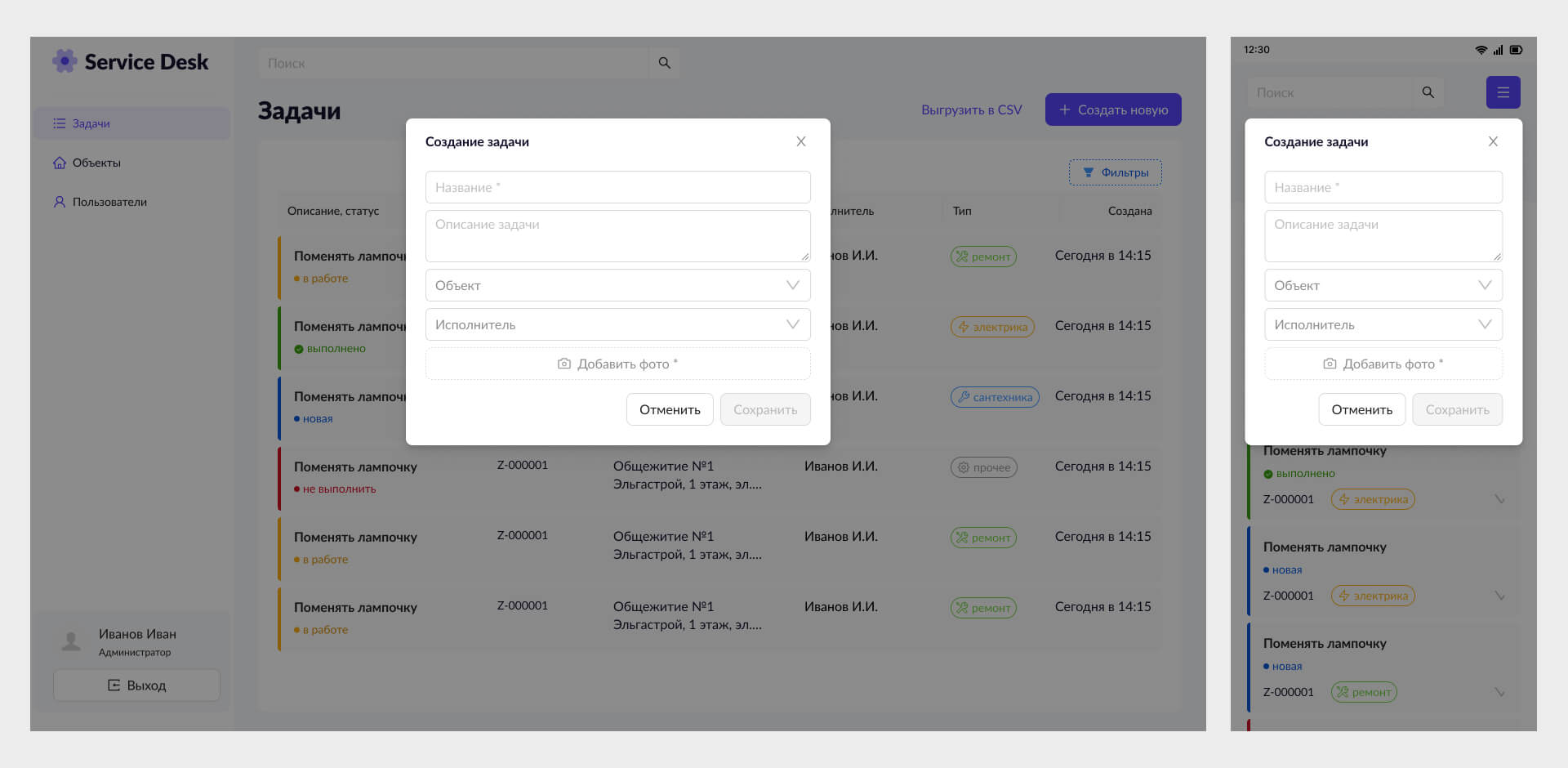Click the Задачи page heading
1568x768 pixels.
pyautogui.click(x=299, y=111)
